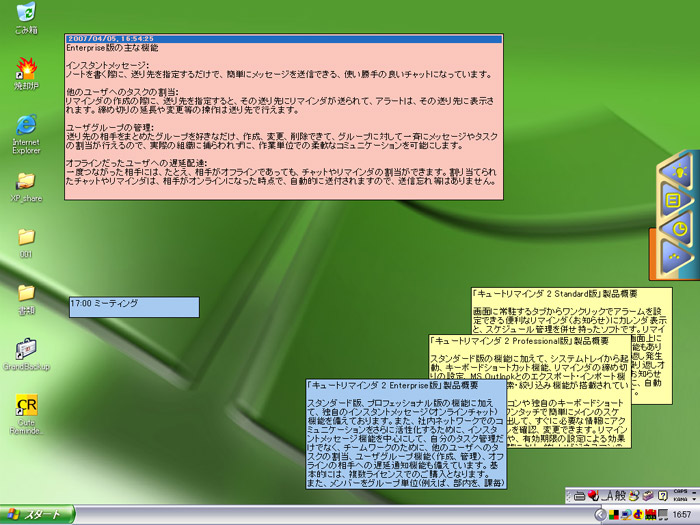Click the インスタントメッセージ: heading in pink note
Screen dimensions: 700x525
(x=107, y=66)
